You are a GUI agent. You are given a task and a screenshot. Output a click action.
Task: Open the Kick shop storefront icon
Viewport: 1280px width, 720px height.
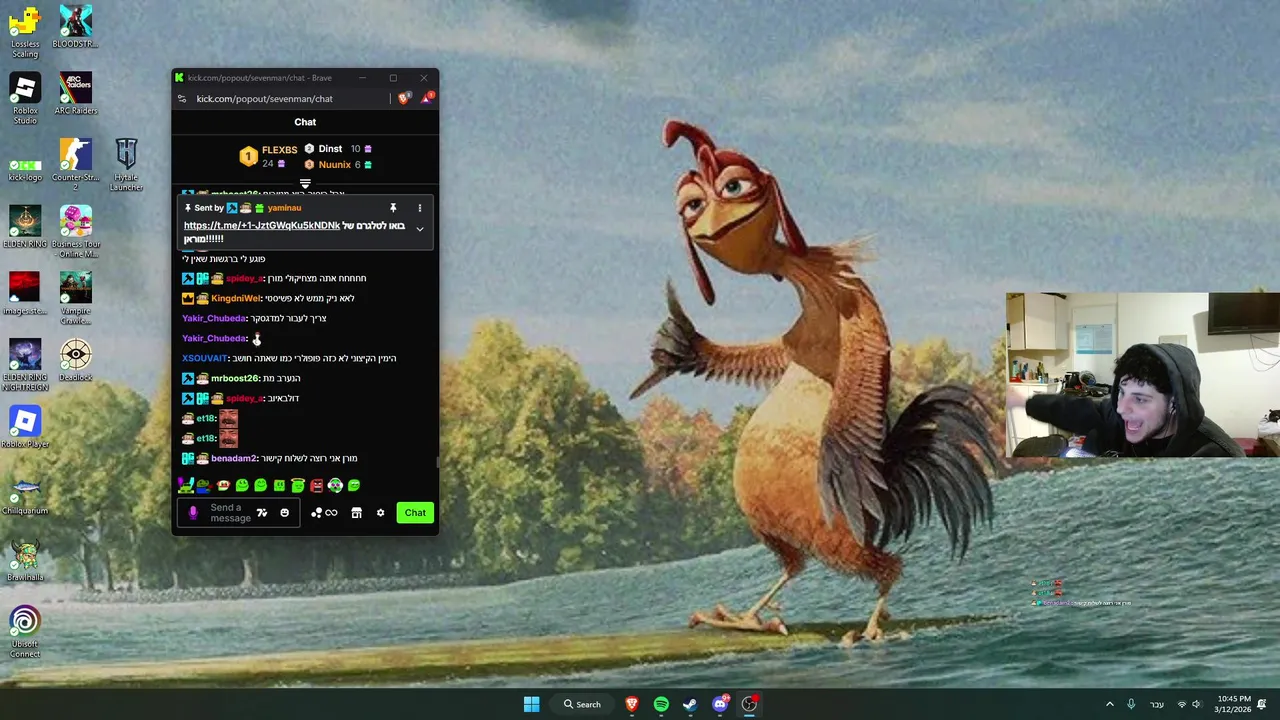click(356, 513)
